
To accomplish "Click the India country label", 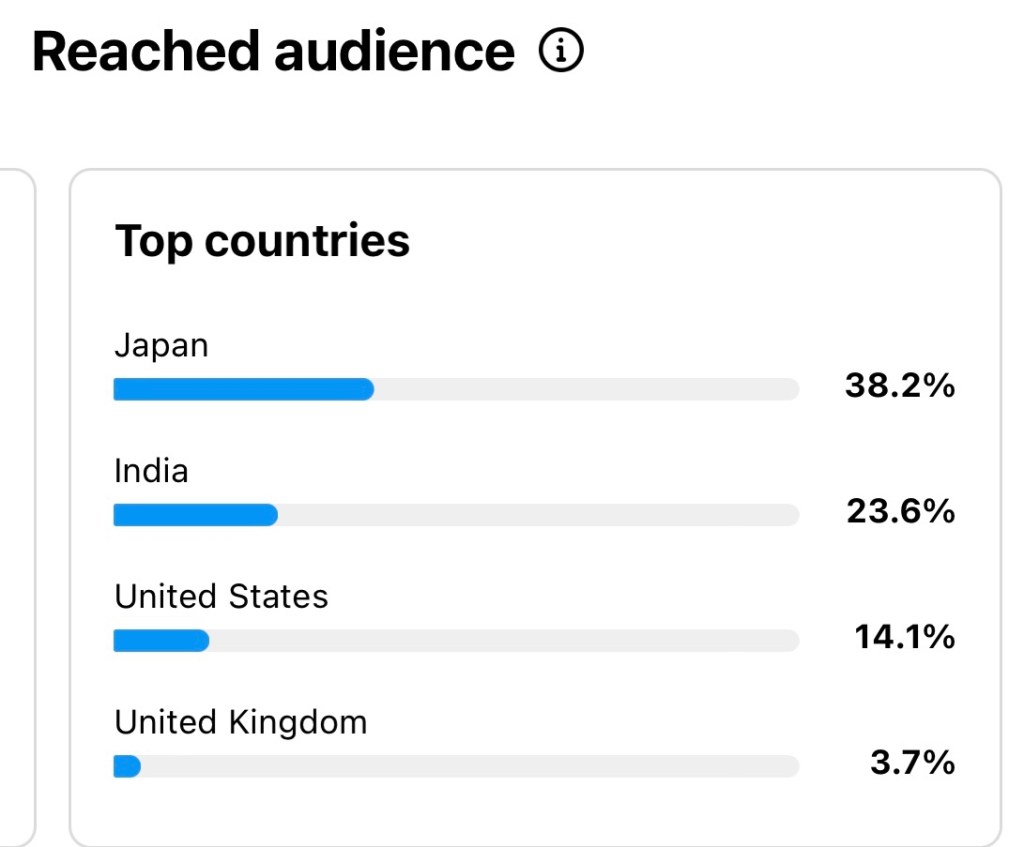I will [151, 471].
